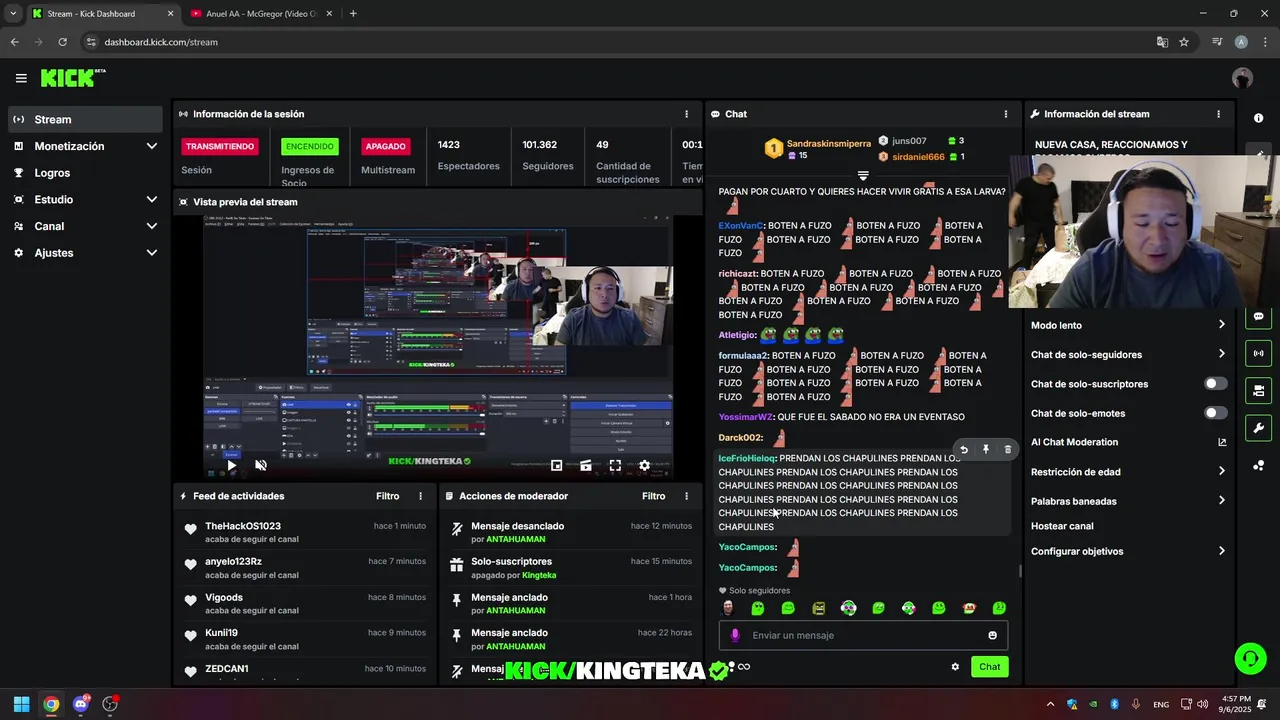1280x720 pixels.
Task: Toggle Chat de solo-suscriptores switch
Action: click(x=1215, y=384)
